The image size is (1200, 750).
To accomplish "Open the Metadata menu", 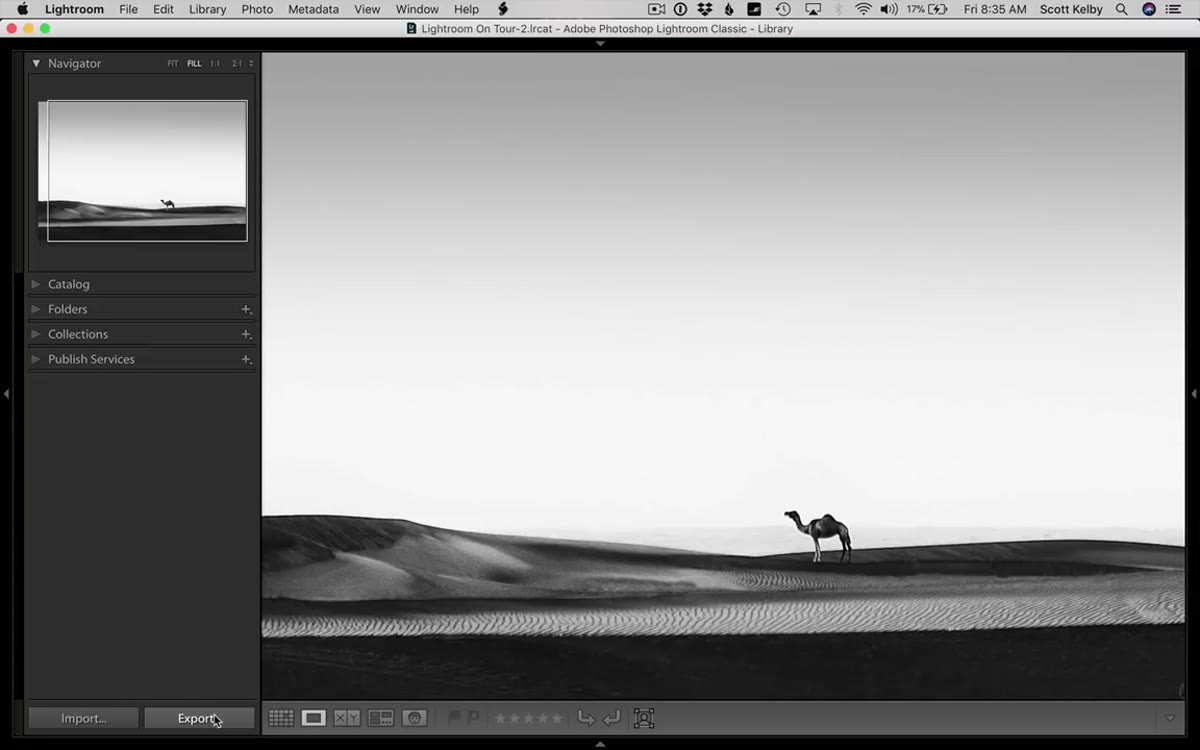I will [x=313, y=9].
